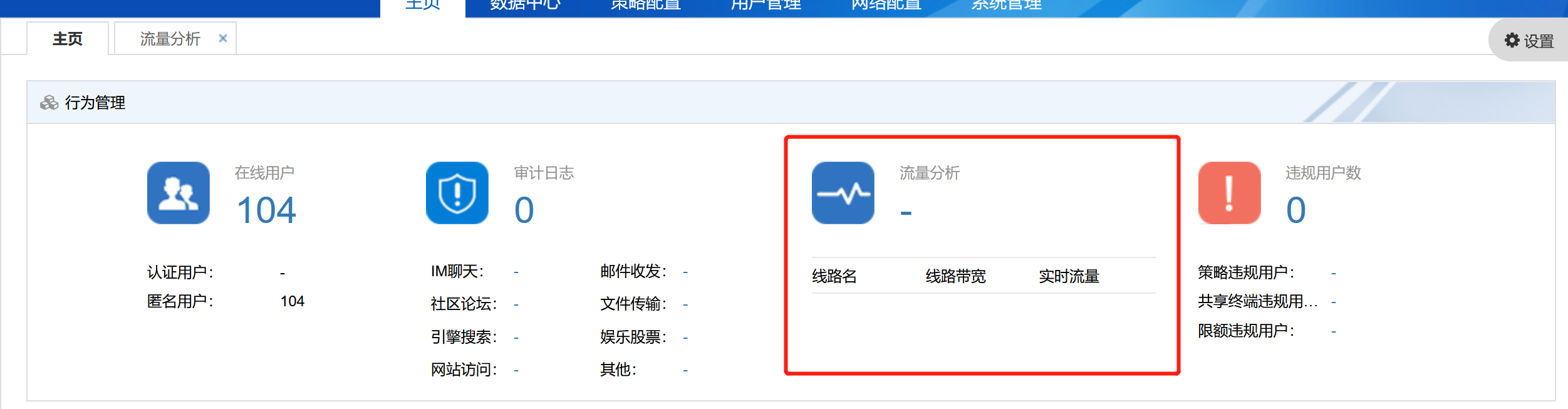
Task: Open the 用户管理 top menu
Action: (x=766, y=5)
